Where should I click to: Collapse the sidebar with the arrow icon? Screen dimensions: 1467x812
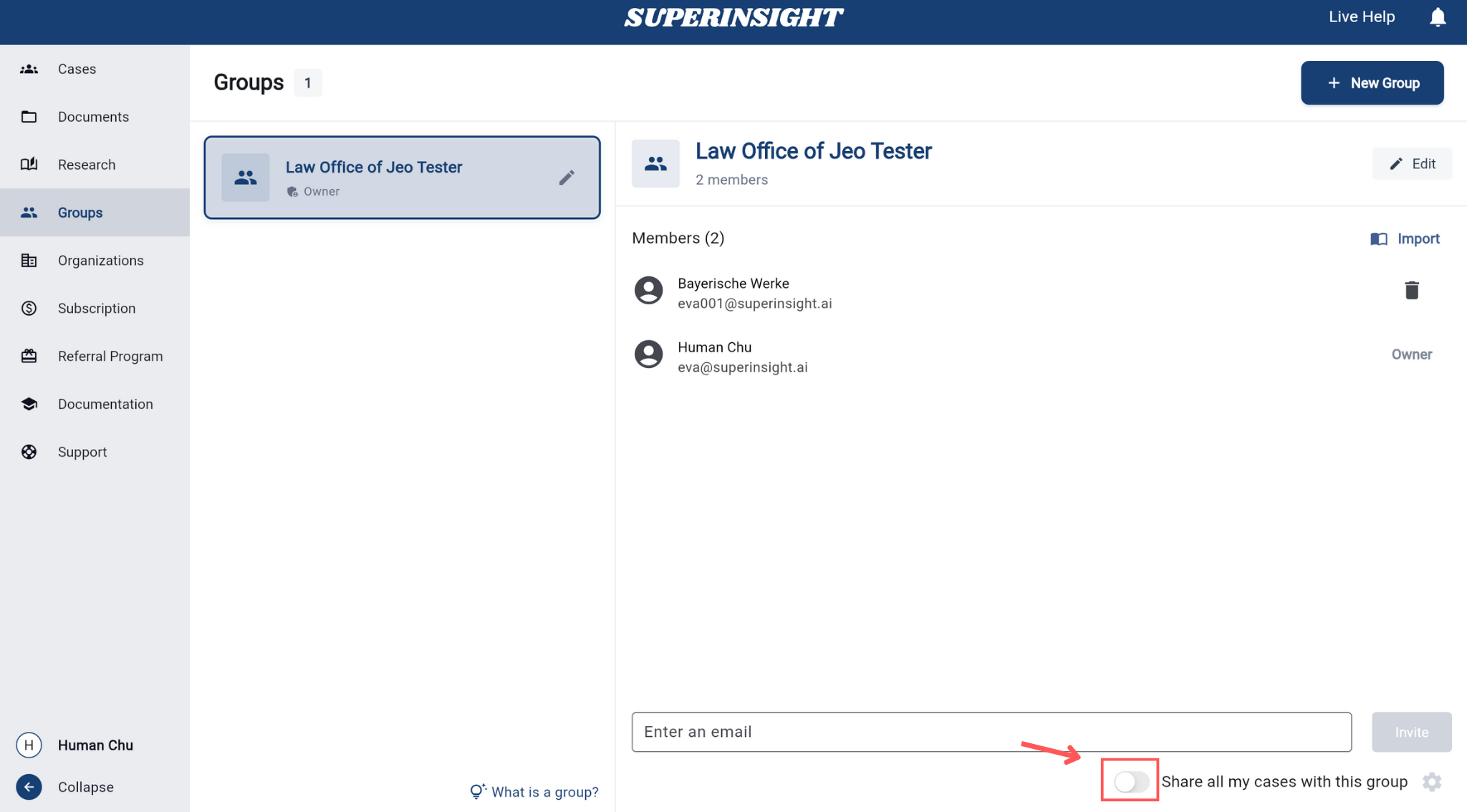tap(29, 787)
